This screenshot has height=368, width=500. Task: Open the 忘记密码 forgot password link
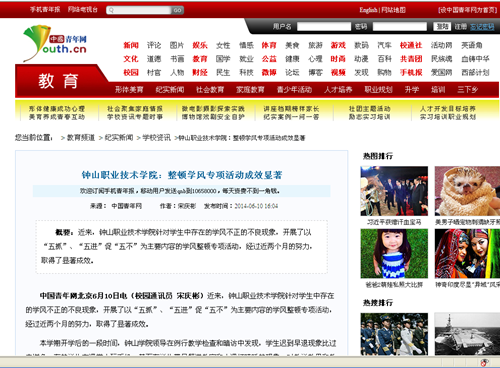(482, 27)
